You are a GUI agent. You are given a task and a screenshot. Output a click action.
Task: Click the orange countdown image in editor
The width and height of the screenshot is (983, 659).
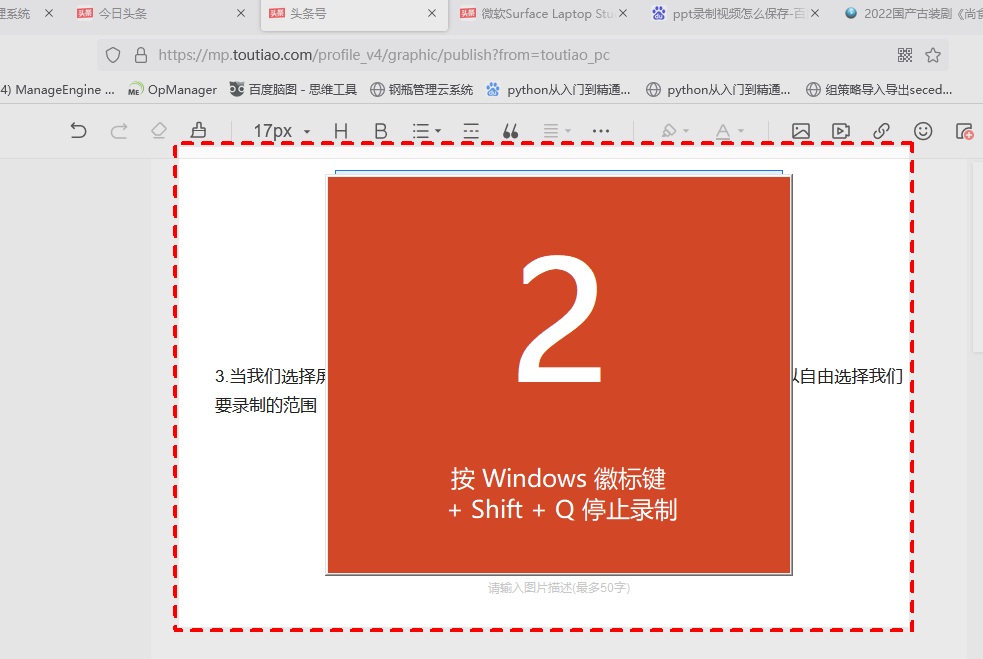559,375
